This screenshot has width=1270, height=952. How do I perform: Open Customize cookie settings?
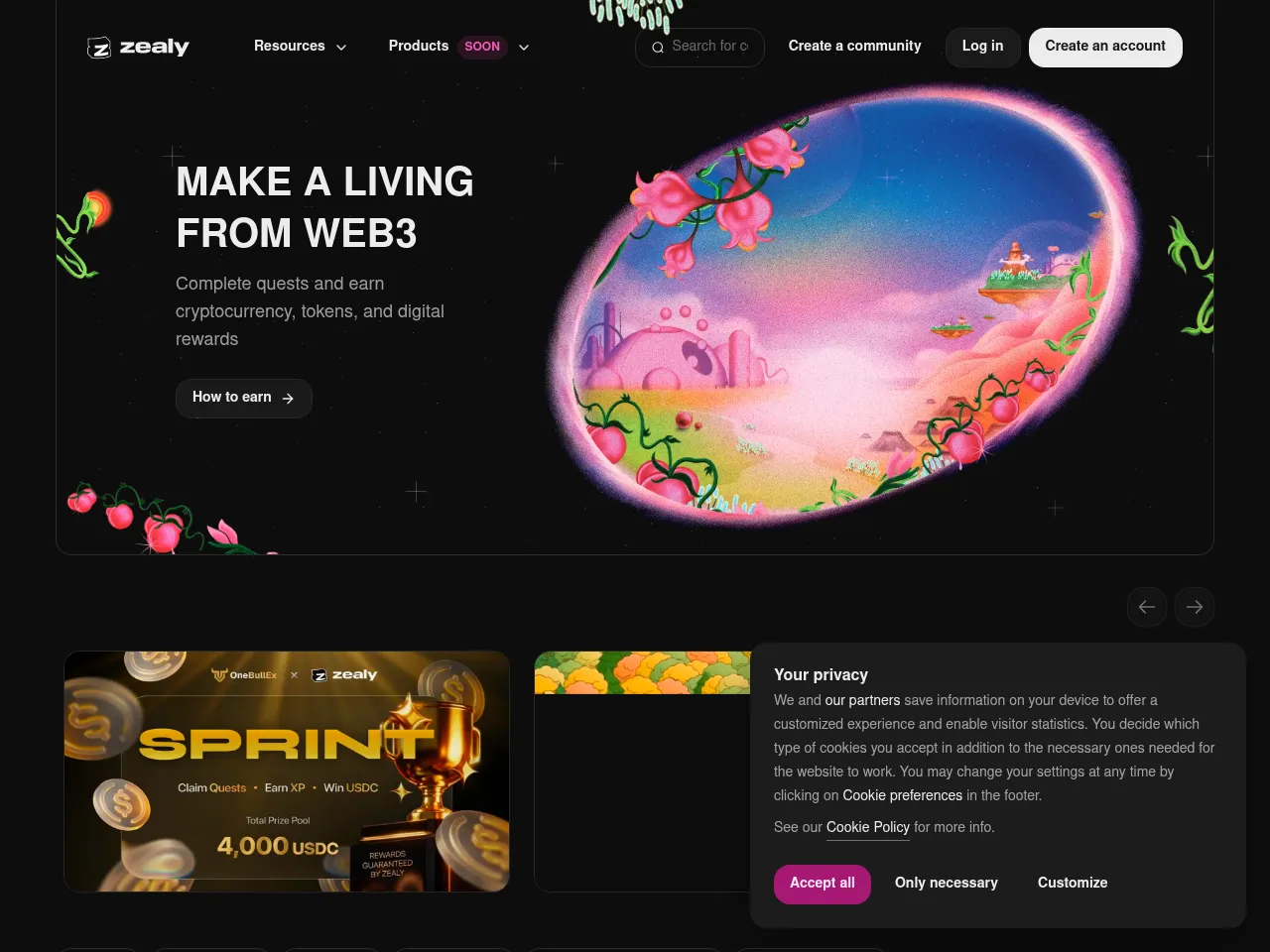[x=1073, y=883]
